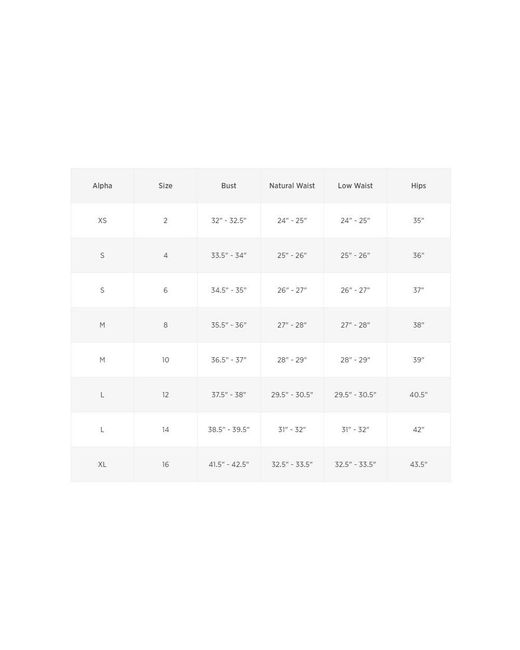This screenshot has width=520, height=650.
Task: Select natural waist 29.5" - 30.5" cell
Action: coord(292,395)
